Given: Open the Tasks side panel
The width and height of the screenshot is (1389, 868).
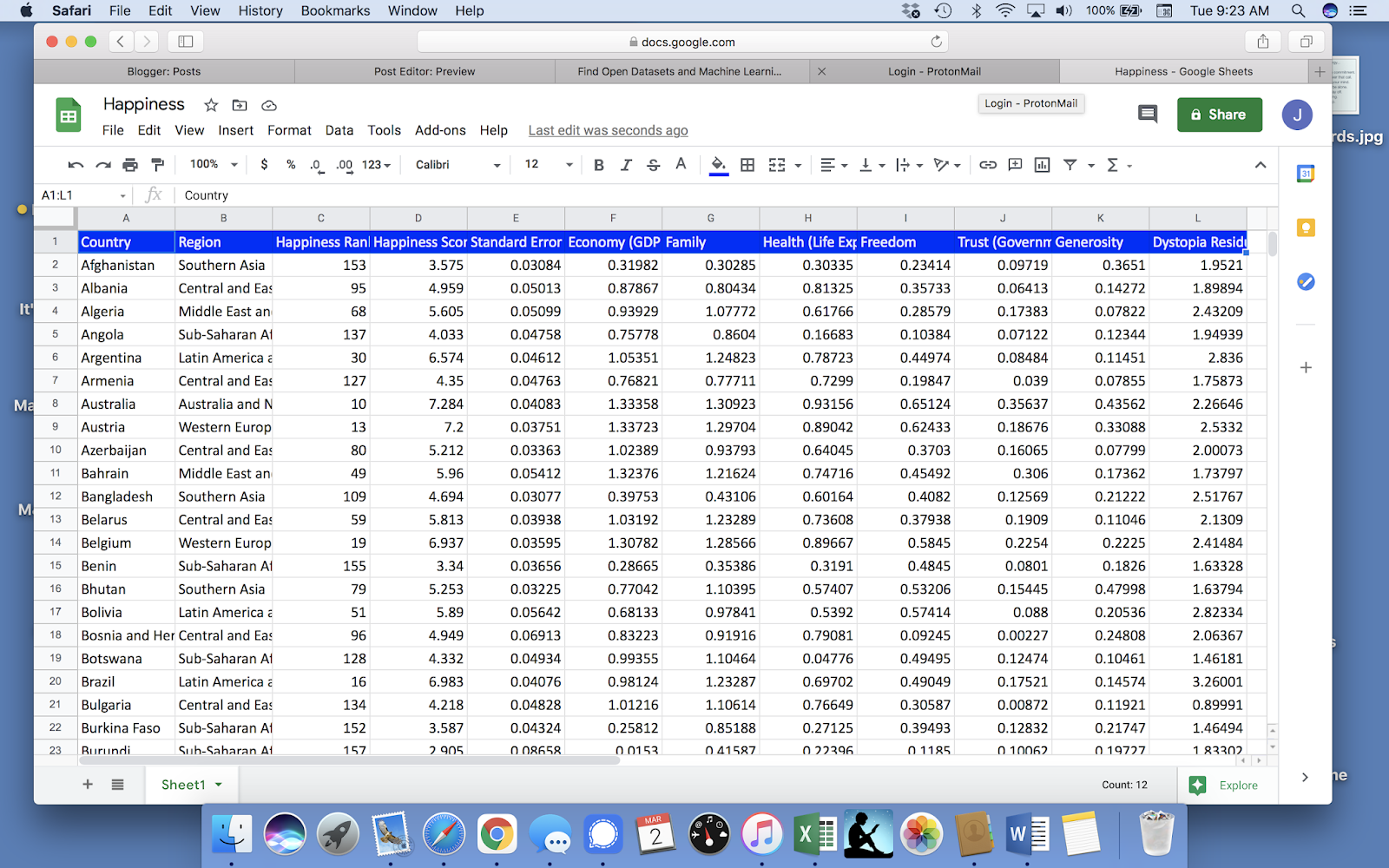Looking at the screenshot, I should tap(1306, 281).
